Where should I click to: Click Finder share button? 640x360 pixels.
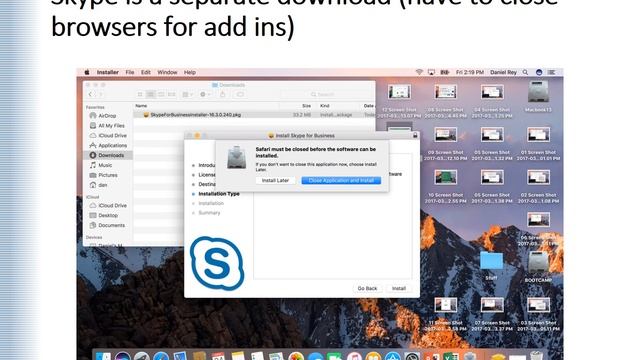click(222, 94)
